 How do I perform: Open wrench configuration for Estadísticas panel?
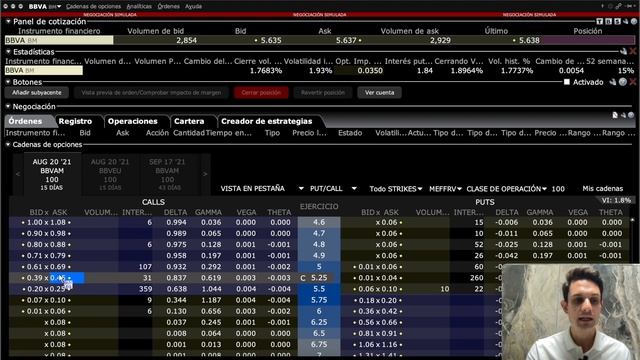pyautogui.click(x=623, y=51)
